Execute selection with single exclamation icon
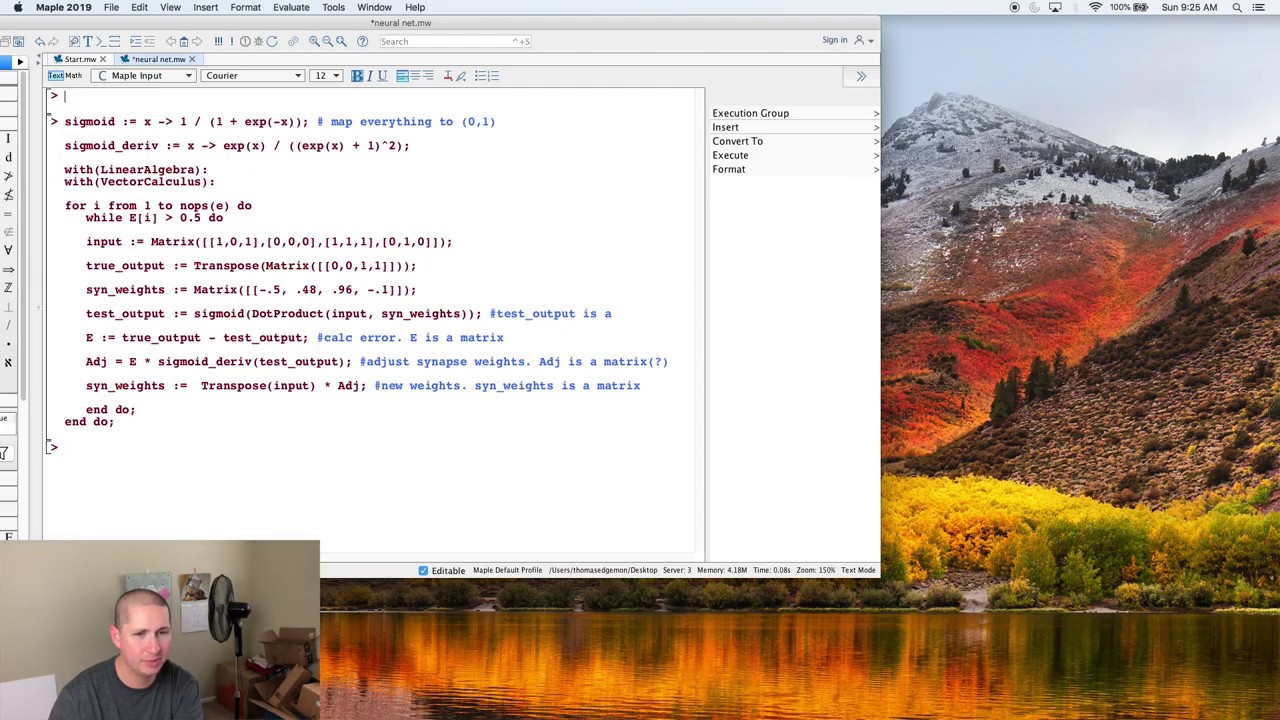The width and height of the screenshot is (1280, 720). pyautogui.click(x=231, y=41)
